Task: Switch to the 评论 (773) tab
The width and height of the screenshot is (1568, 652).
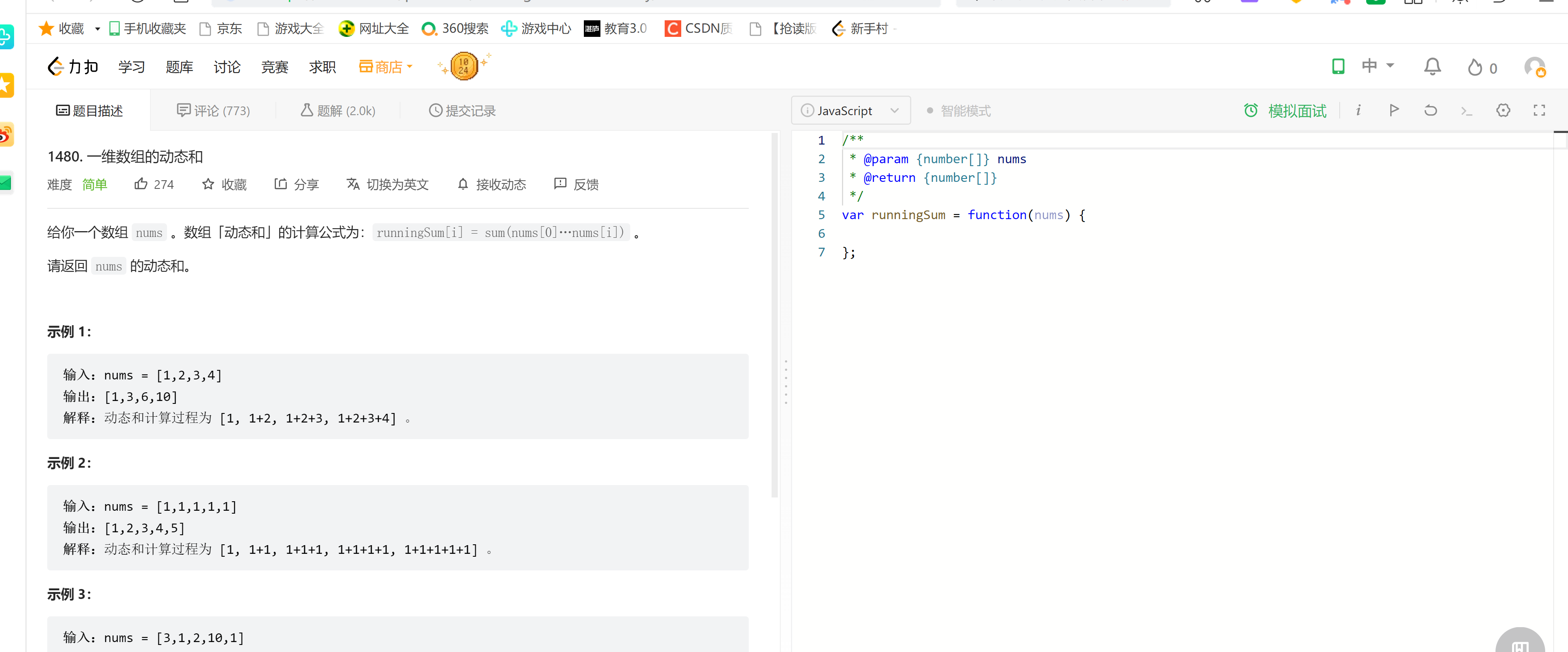Action: click(214, 111)
